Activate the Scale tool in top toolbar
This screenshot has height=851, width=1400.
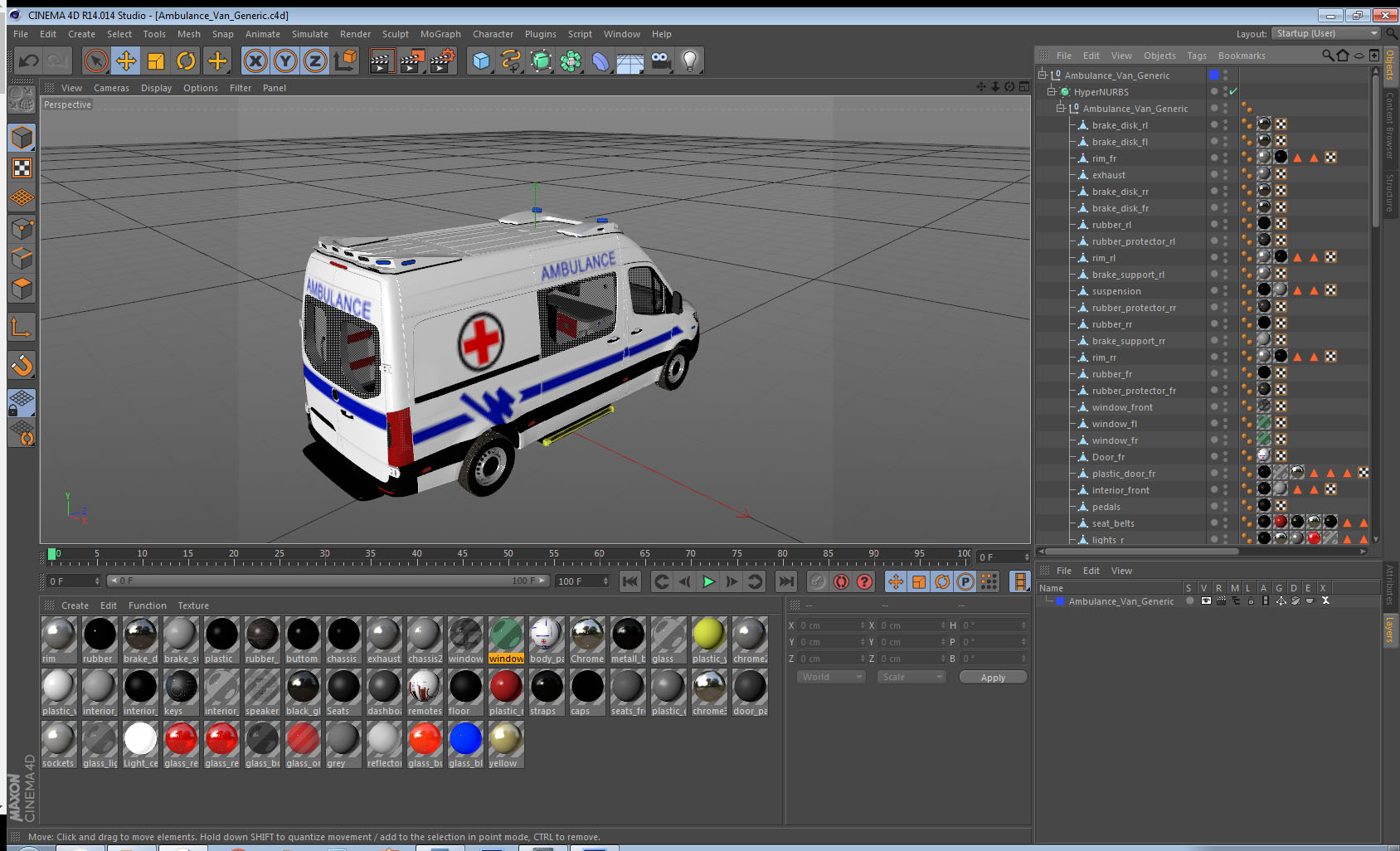[156, 61]
